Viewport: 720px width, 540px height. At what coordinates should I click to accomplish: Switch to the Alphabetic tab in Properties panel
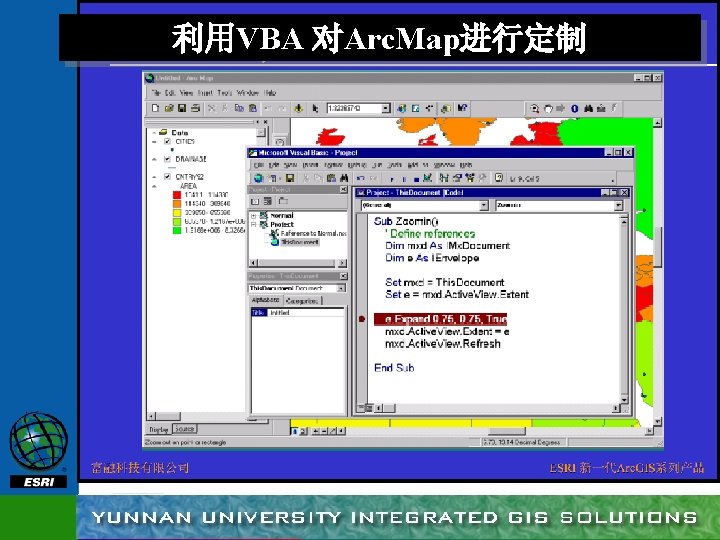click(x=266, y=300)
